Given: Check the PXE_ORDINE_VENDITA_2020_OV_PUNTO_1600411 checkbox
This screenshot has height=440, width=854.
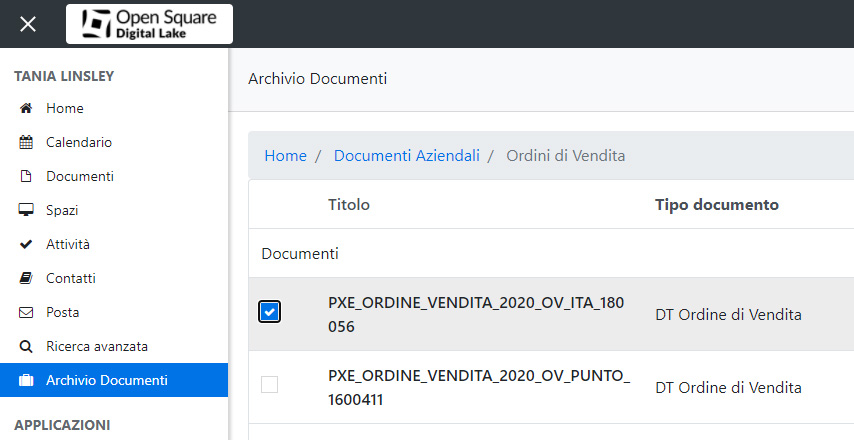Looking at the screenshot, I should [x=270, y=384].
